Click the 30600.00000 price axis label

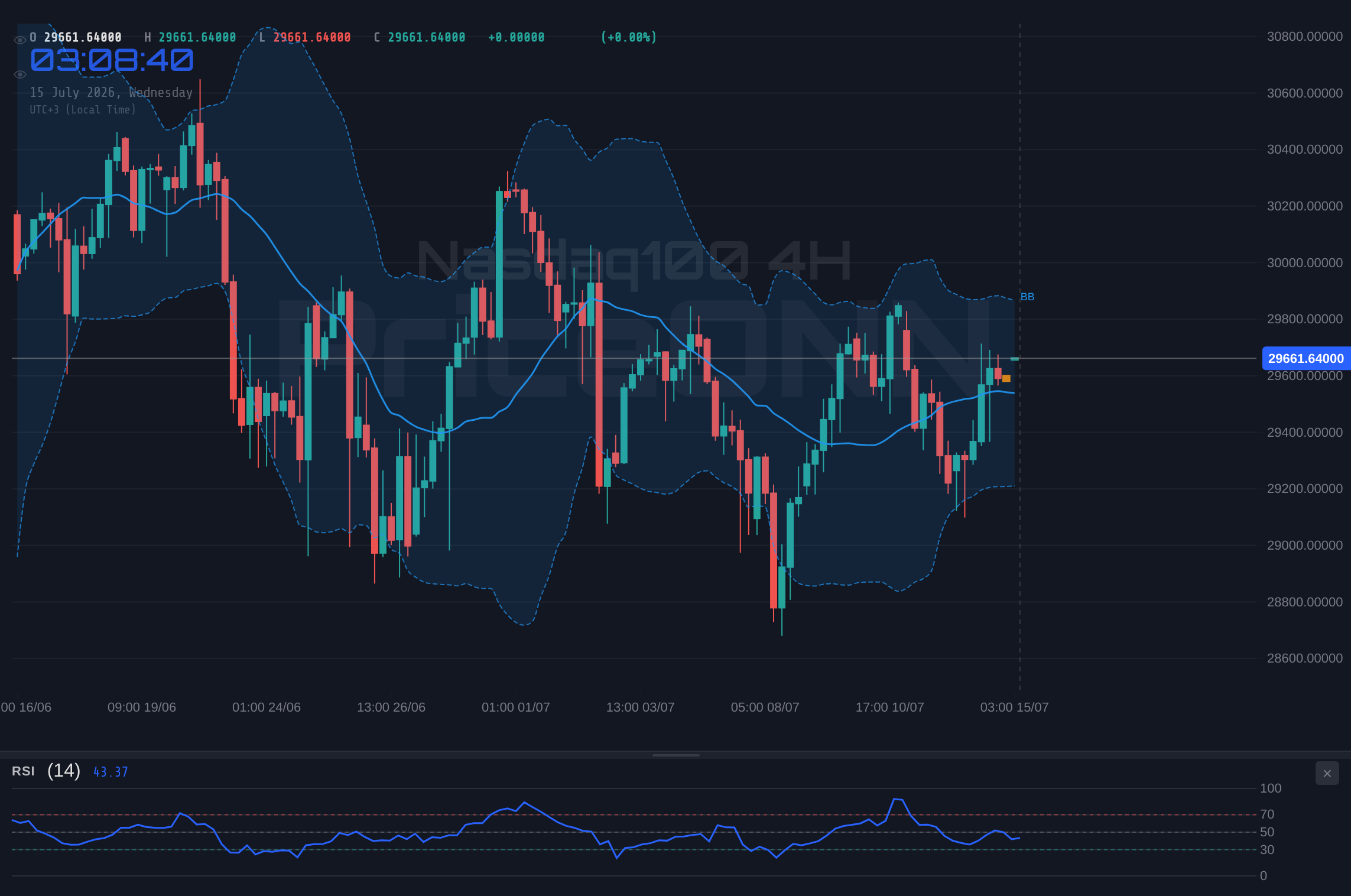pos(1305,93)
